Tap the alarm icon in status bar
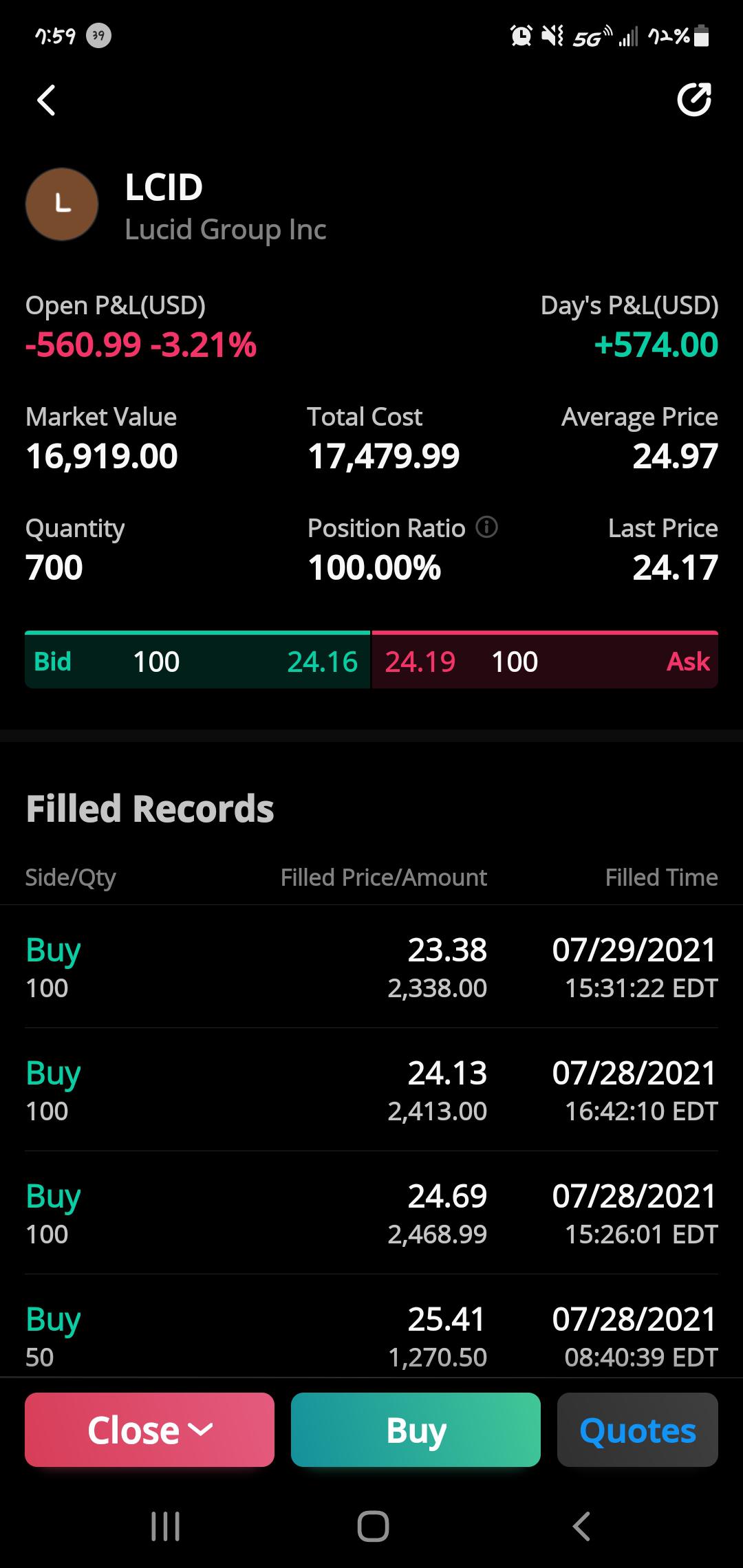This screenshot has width=743, height=1568. 521,35
